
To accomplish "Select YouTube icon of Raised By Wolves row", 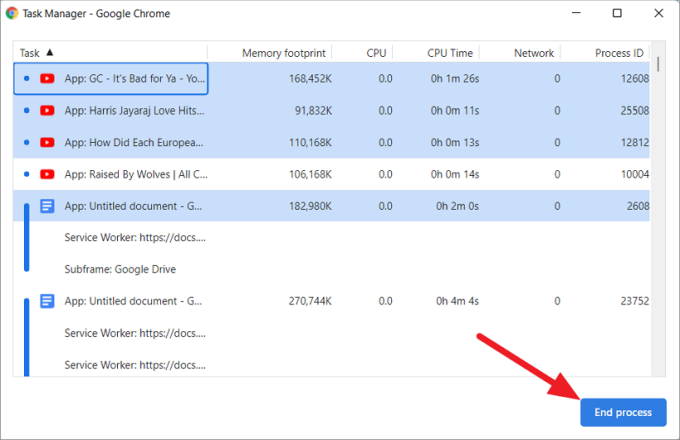I will click(47, 174).
